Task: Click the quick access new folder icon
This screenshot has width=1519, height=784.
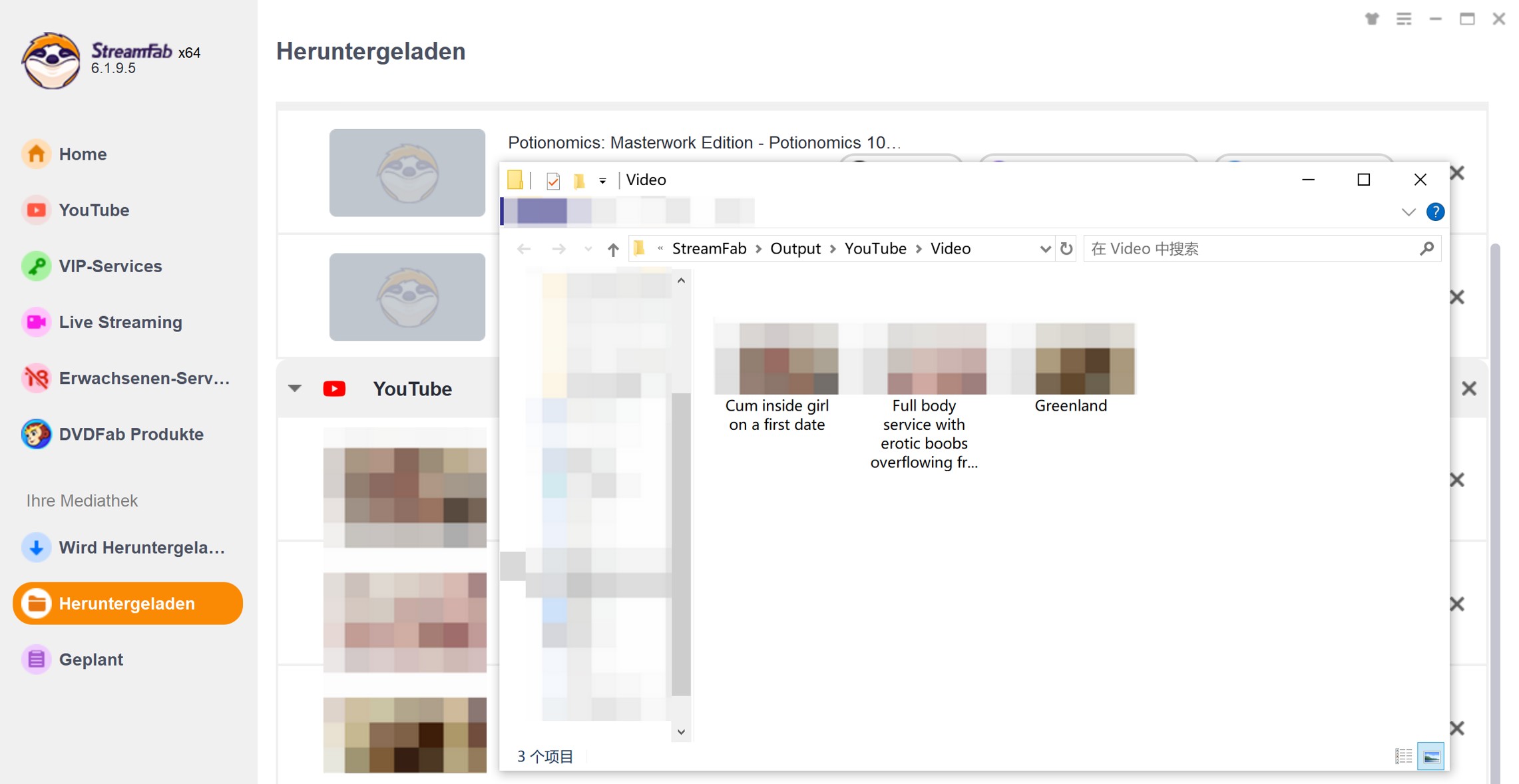Action: (x=579, y=180)
